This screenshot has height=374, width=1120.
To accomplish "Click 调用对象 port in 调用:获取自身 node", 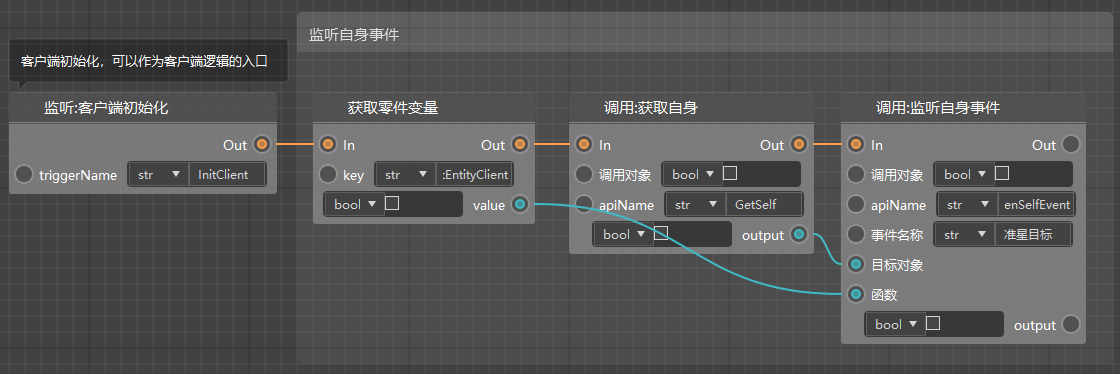I will (584, 174).
